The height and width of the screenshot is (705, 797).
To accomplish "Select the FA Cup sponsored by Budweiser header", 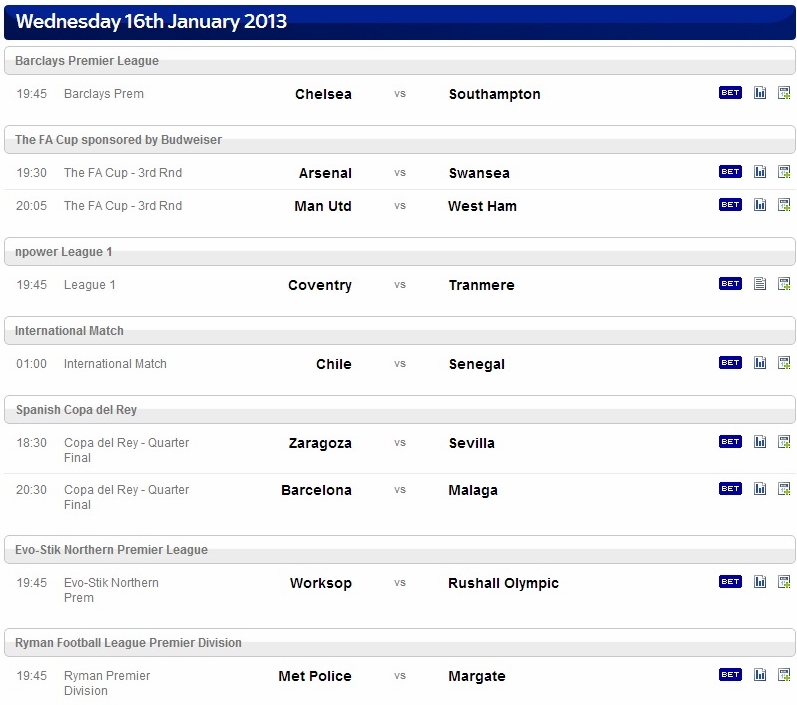I will [400, 140].
